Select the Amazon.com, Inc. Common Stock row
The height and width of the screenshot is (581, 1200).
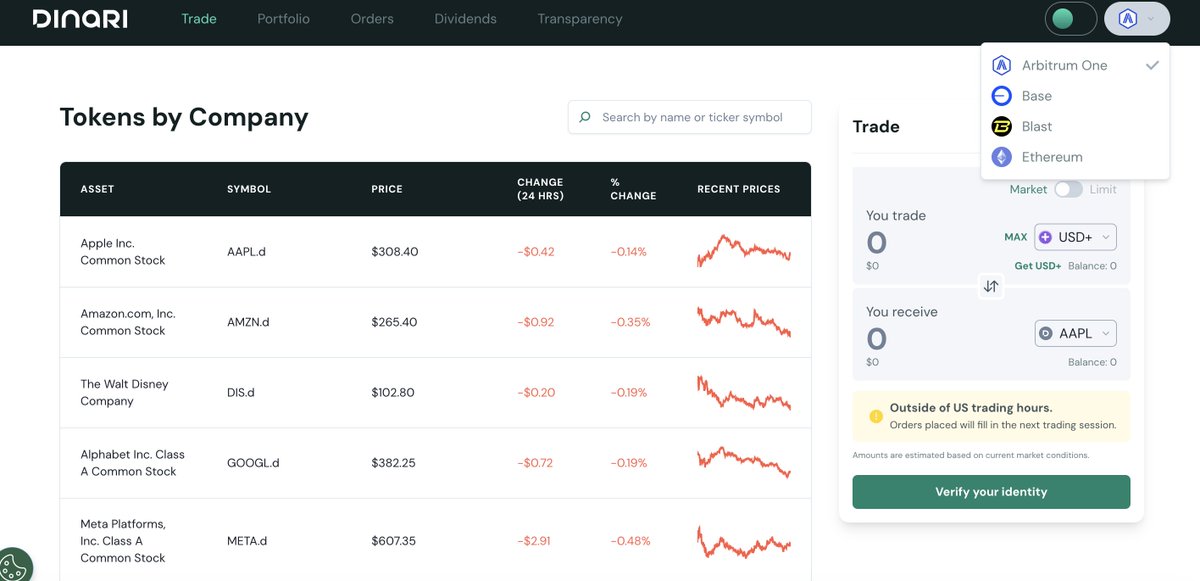pos(435,323)
